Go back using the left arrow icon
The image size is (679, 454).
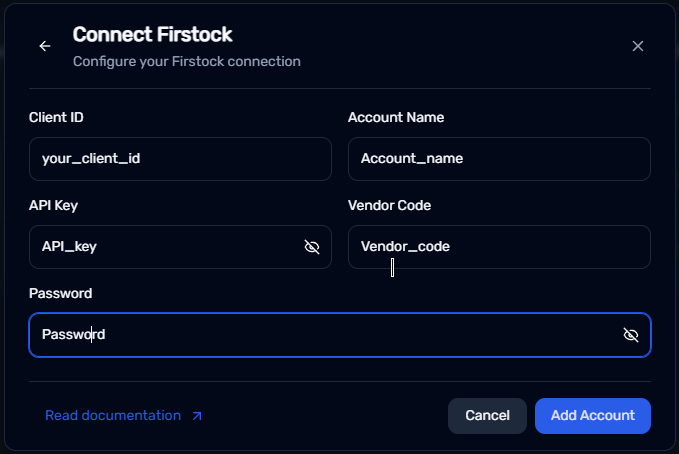(x=45, y=46)
